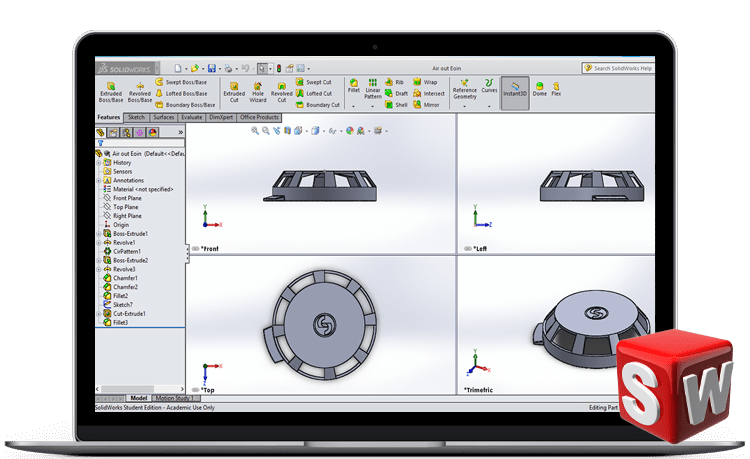Expand the Cut-Extrude1 feature node

point(99,314)
